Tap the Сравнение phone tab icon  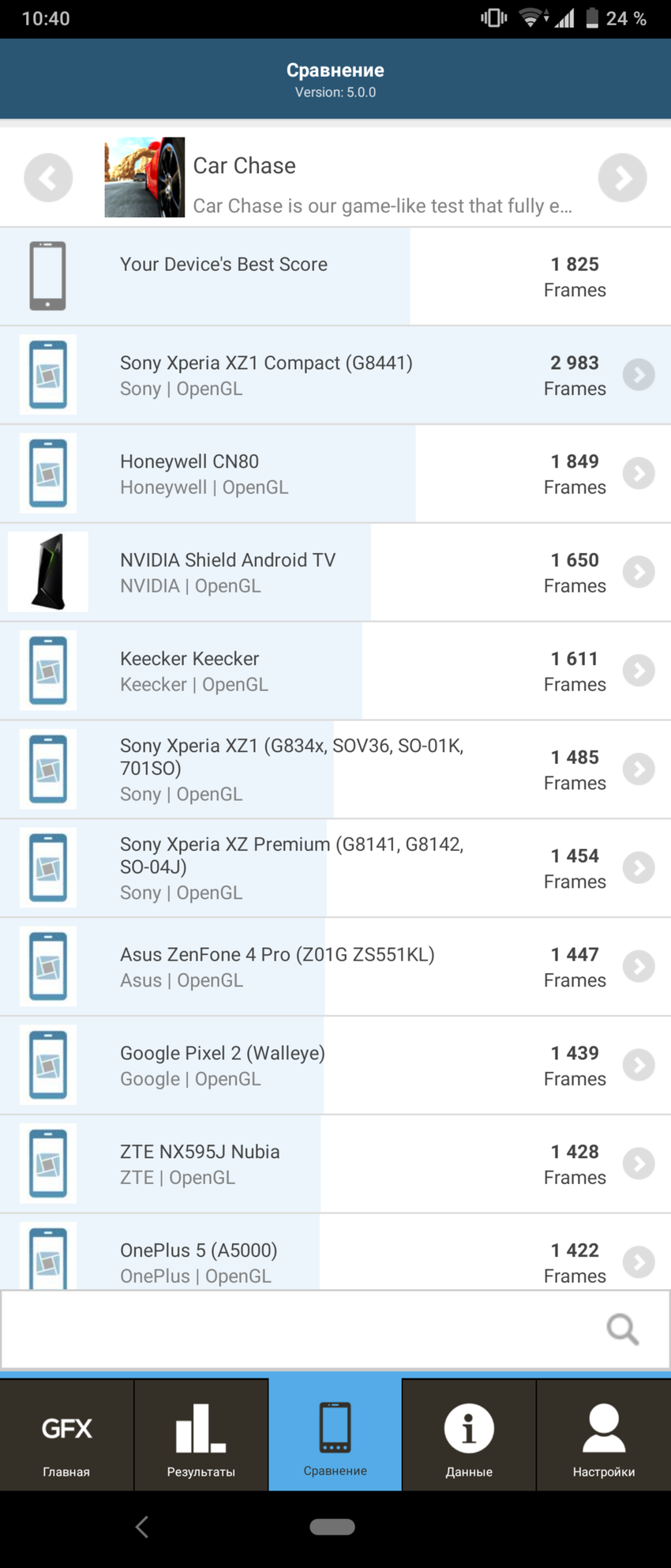pyautogui.click(x=335, y=1427)
